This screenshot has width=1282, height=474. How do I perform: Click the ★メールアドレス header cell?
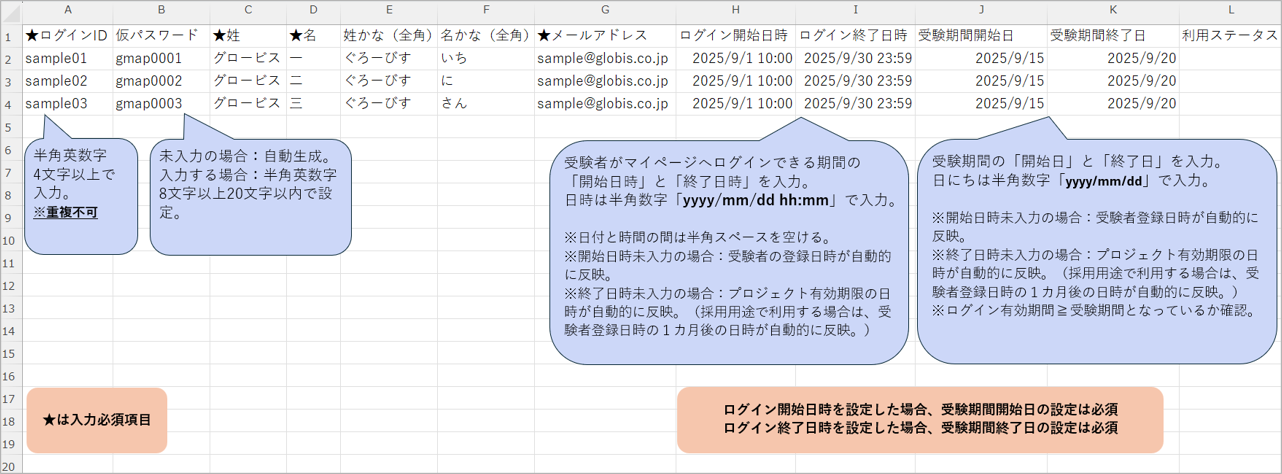point(604,35)
